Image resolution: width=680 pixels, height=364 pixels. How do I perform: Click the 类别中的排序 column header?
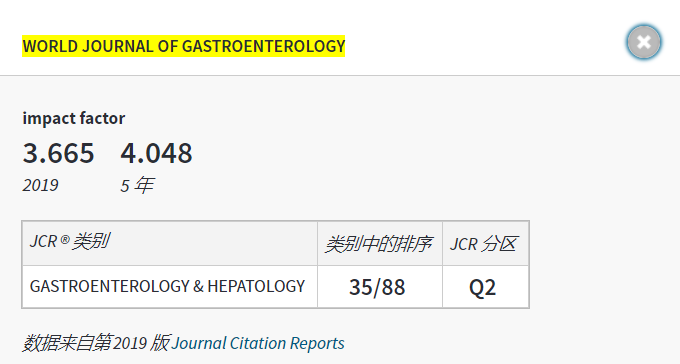point(380,243)
